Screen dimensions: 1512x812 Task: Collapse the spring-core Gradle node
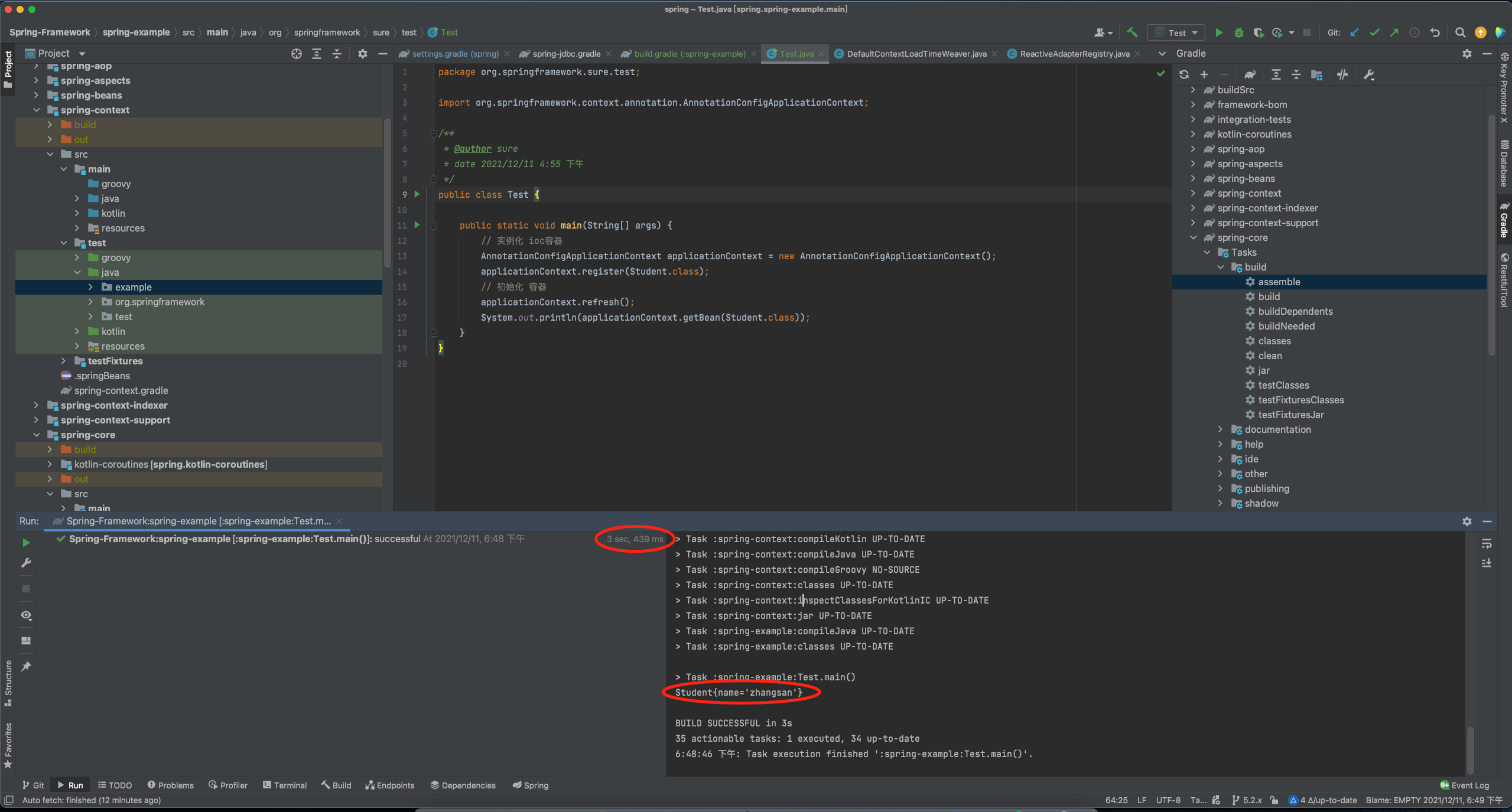click(1193, 237)
